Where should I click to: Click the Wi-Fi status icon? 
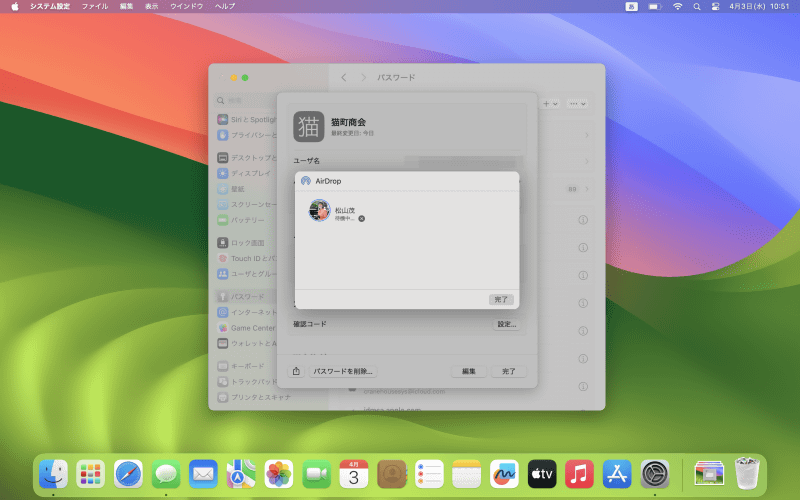[678, 7]
